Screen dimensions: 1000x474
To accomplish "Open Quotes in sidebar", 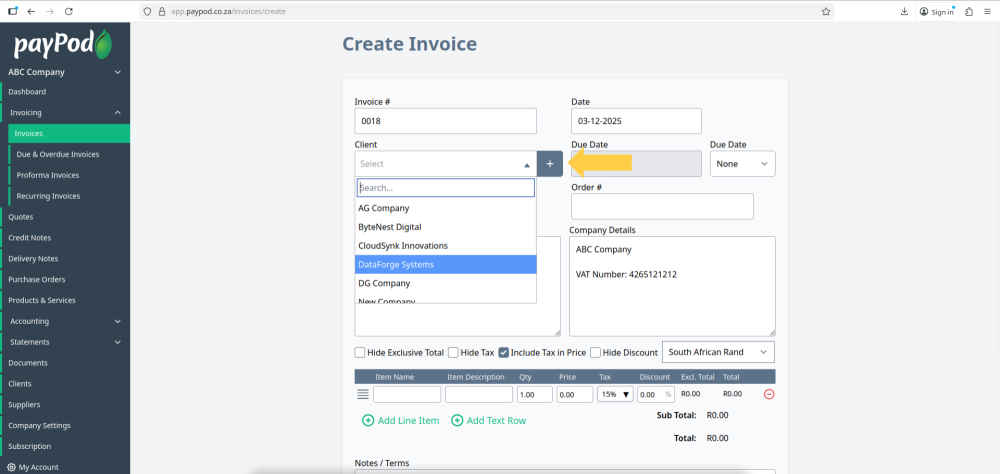I will pos(65,217).
